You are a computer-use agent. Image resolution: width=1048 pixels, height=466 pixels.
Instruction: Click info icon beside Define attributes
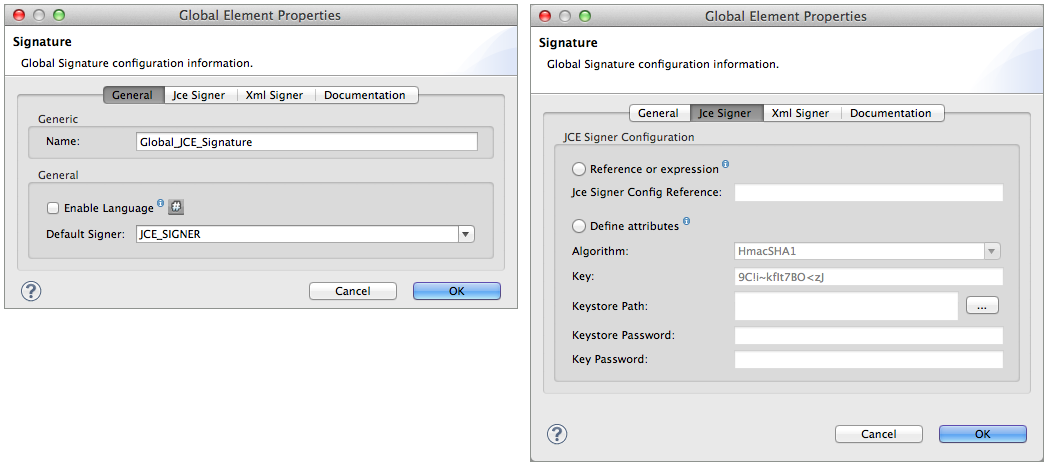(686, 221)
